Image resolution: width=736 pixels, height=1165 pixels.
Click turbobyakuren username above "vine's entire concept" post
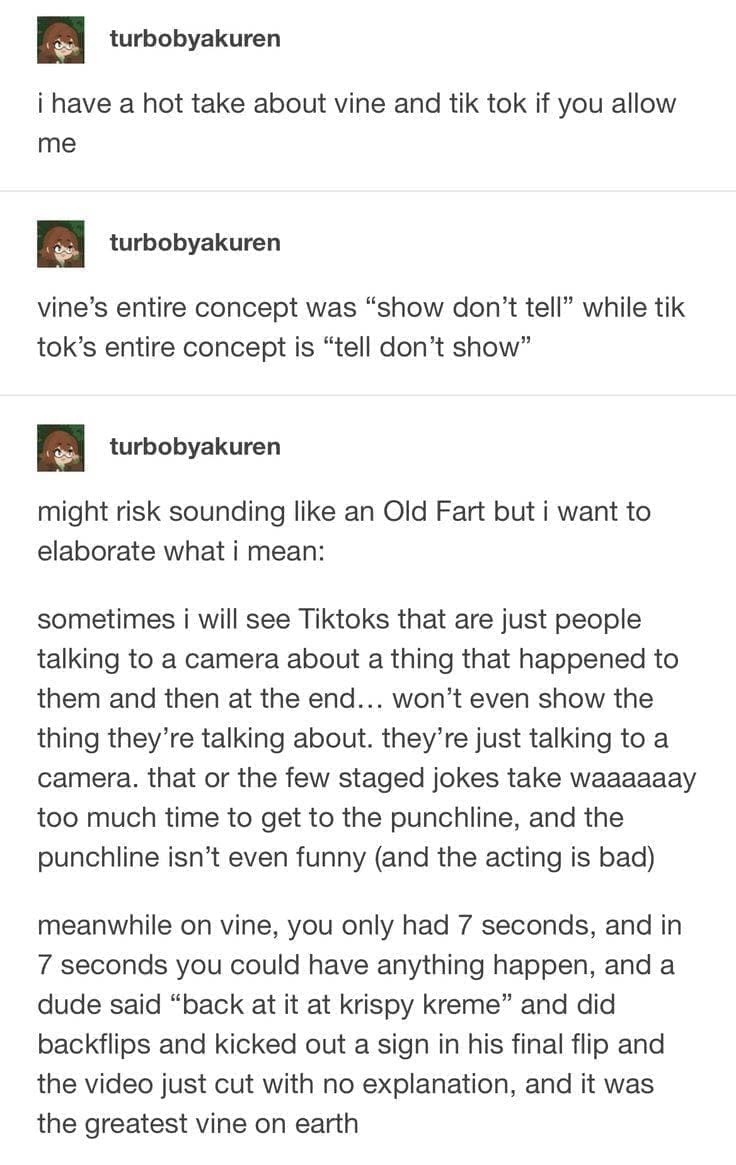194,242
